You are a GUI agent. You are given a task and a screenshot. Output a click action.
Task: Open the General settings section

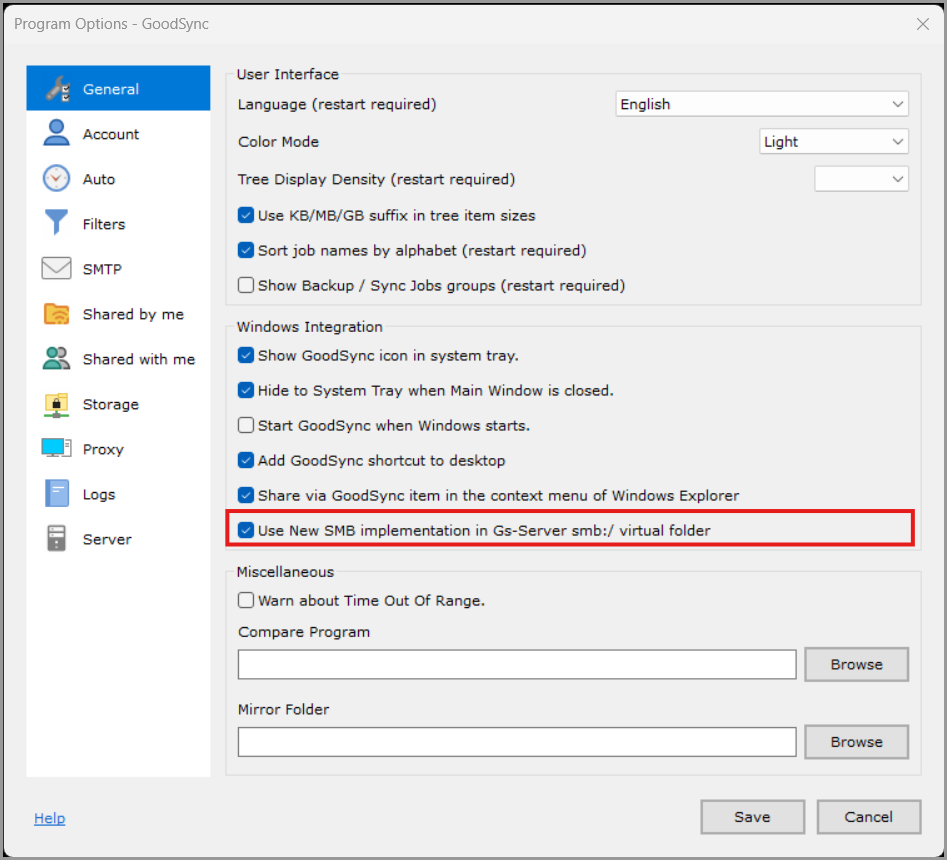pyautogui.click(x=118, y=88)
